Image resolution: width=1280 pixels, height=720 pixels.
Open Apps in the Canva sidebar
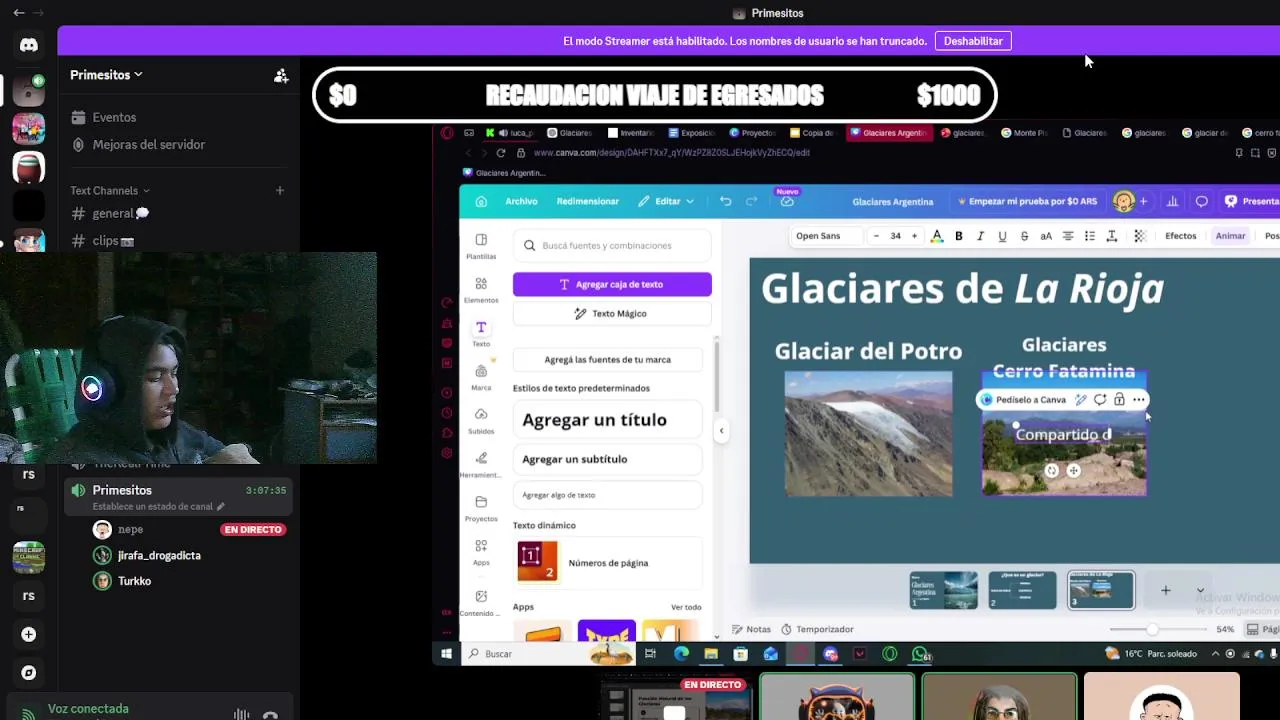point(481,553)
